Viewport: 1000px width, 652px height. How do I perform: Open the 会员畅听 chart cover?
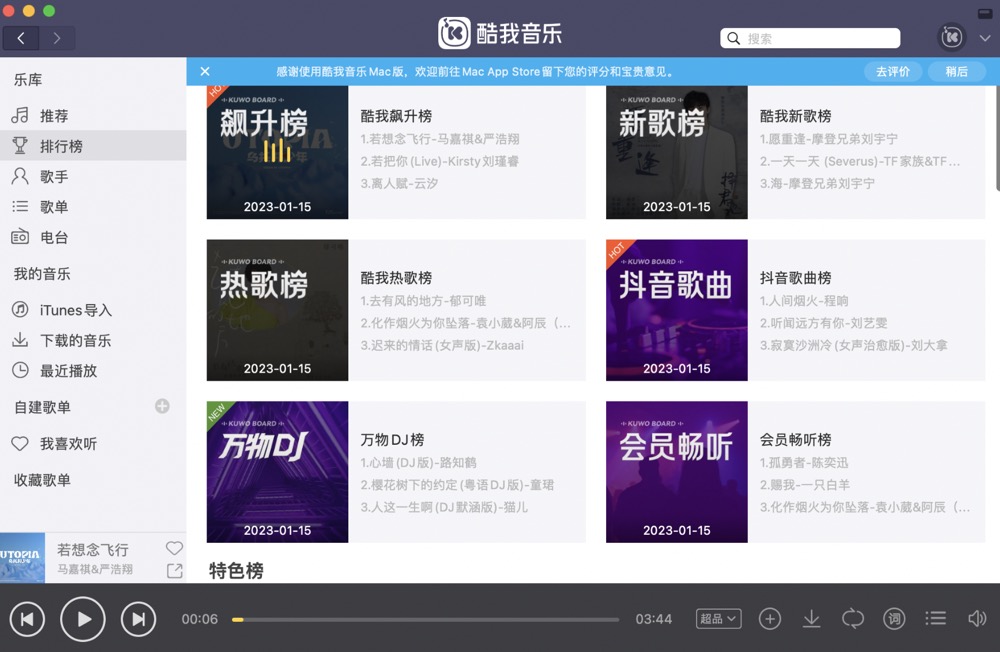click(677, 472)
